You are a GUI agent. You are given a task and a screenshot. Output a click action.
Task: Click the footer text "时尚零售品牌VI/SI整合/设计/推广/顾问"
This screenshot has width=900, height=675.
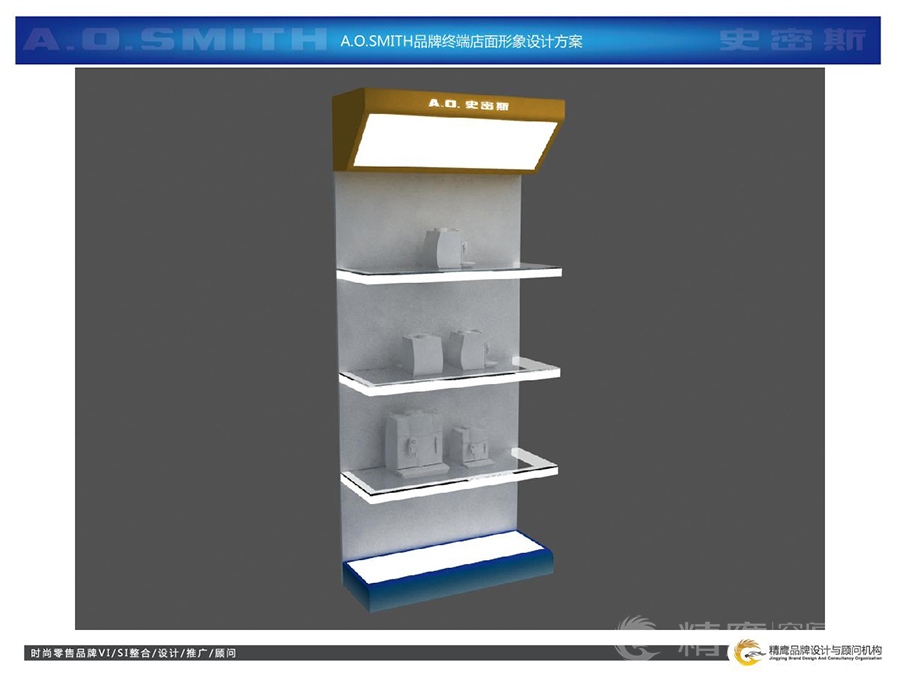(133, 653)
